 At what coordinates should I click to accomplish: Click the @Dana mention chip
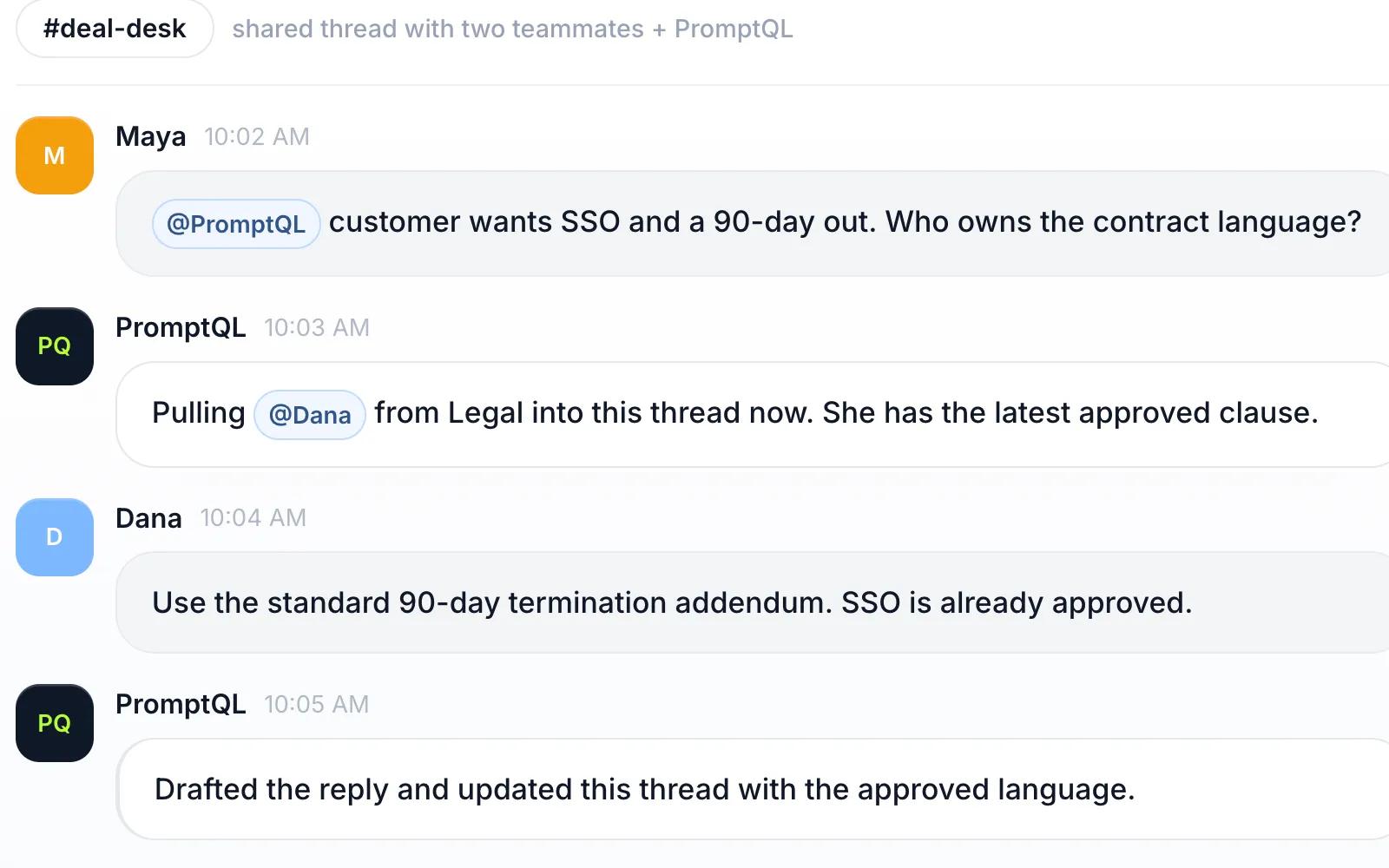pyautogui.click(x=310, y=415)
